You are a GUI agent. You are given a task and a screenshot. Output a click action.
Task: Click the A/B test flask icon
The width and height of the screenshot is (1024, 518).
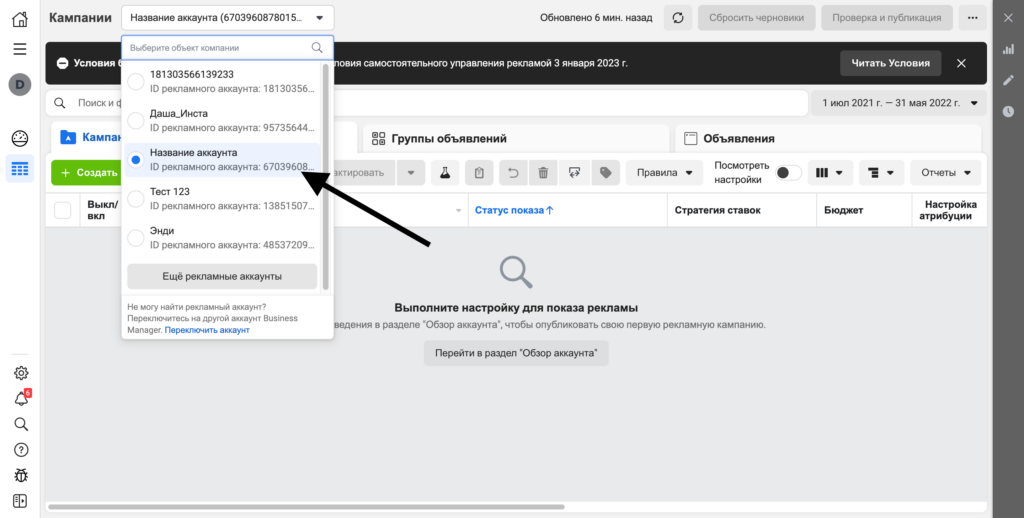(446, 173)
